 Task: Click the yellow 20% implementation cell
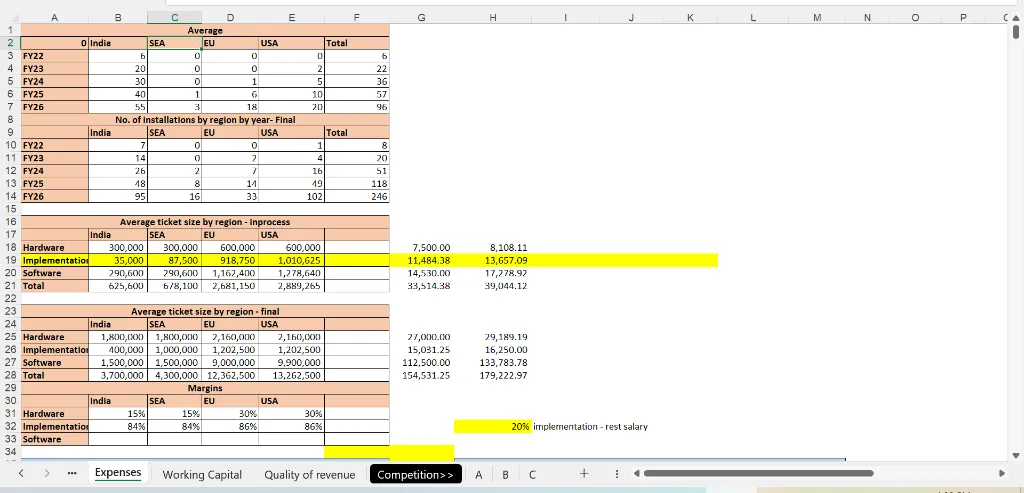pyautogui.click(x=492, y=426)
